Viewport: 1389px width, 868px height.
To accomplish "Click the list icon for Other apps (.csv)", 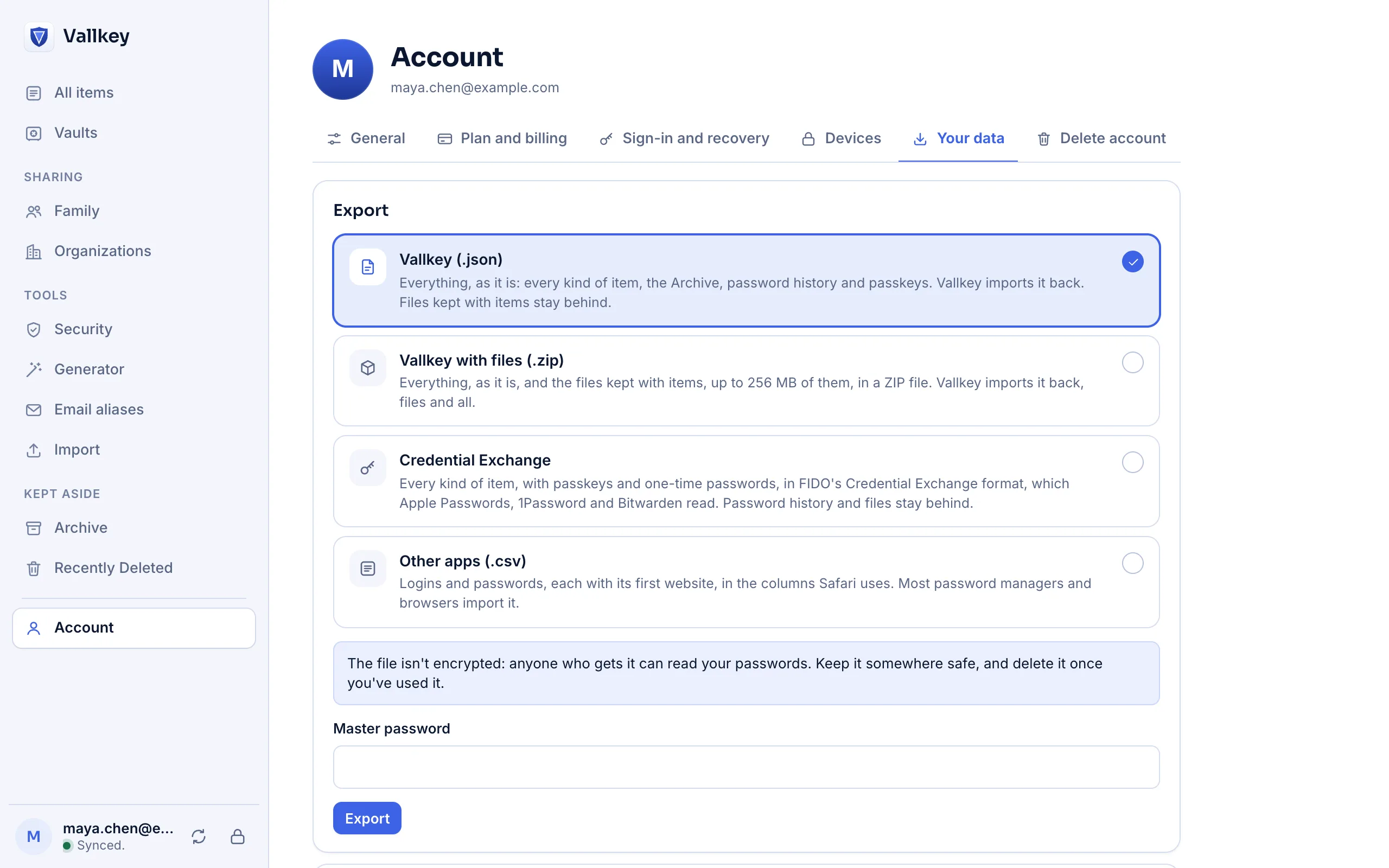I will click(x=368, y=569).
